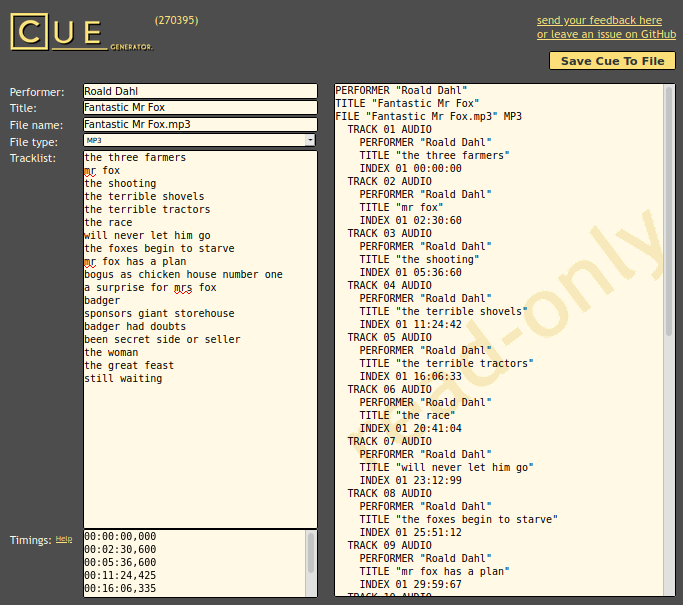Viewport: 683px width, 605px height.
Task: Click tracklist line 'a surprise for mrs fox'
Action: (150, 288)
